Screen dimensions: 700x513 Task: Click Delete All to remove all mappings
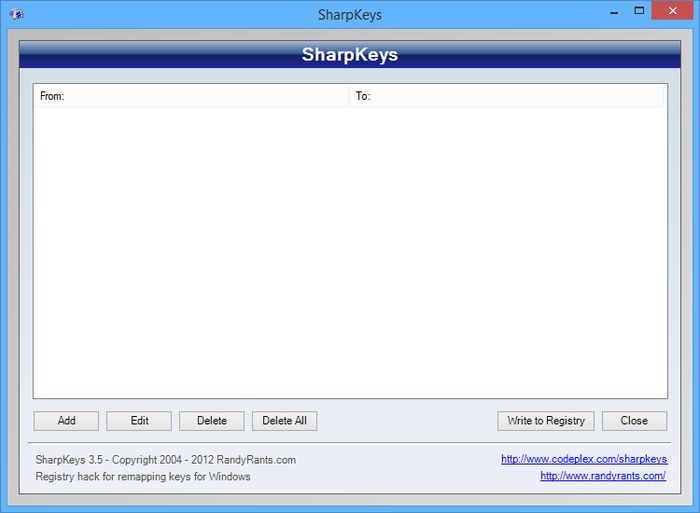pos(284,421)
